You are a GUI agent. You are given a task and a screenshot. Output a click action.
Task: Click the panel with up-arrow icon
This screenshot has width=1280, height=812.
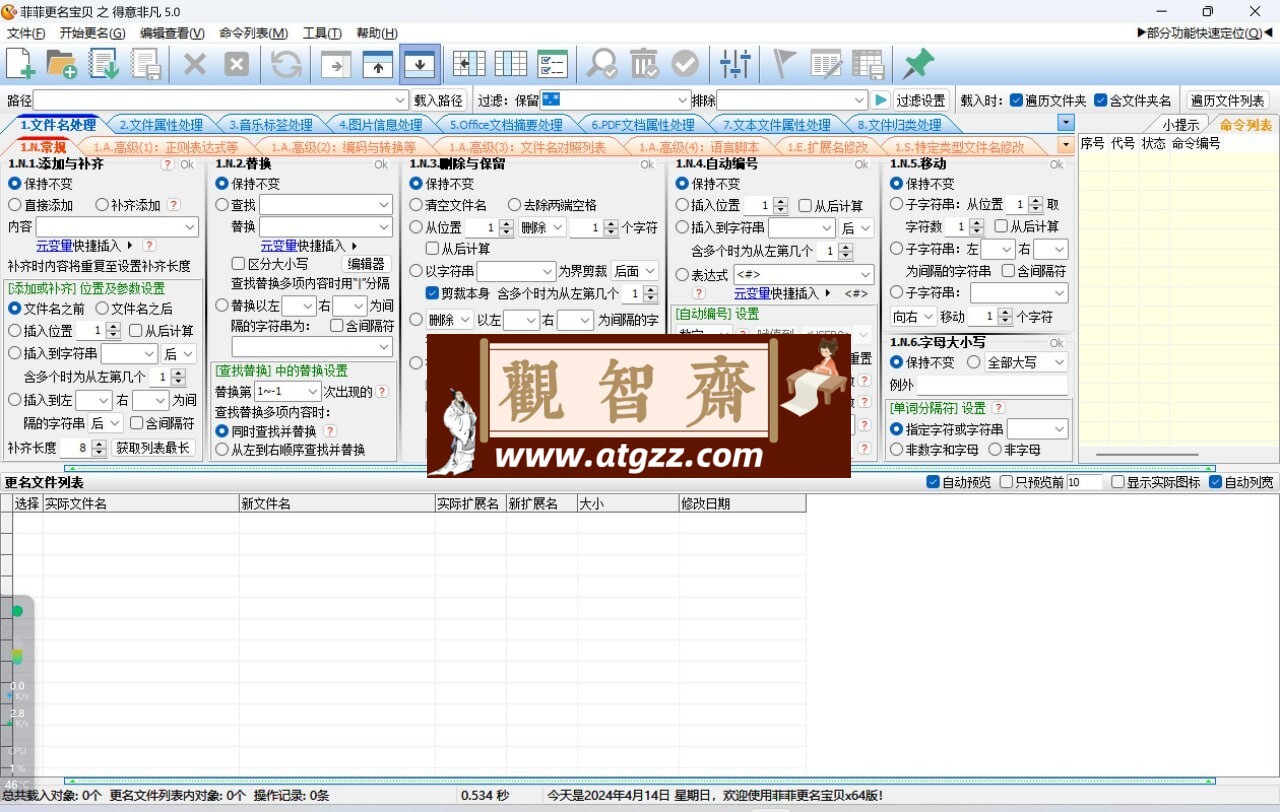(377, 65)
